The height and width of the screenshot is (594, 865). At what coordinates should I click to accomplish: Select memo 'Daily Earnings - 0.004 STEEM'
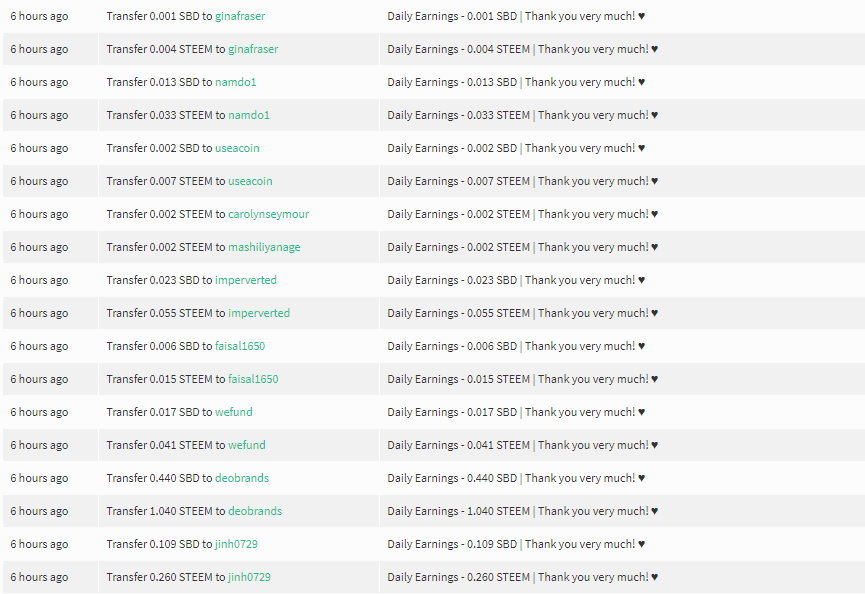[x=459, y=50]
